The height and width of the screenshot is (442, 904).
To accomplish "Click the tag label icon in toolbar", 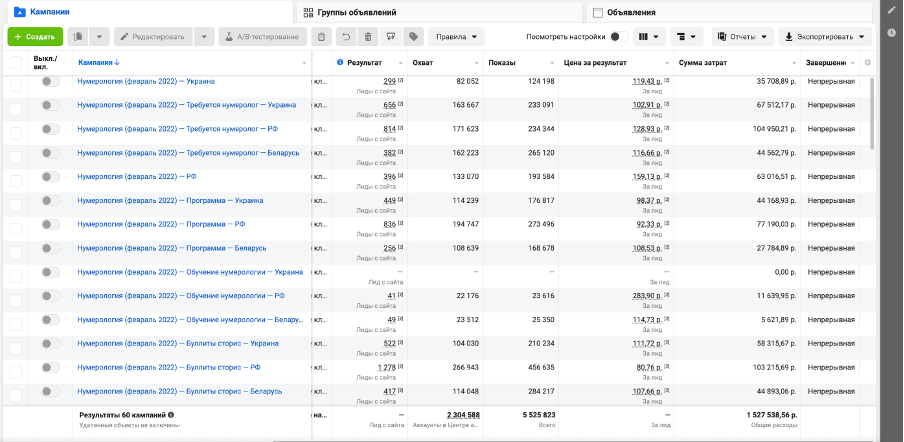I will [x=412, y=37].
